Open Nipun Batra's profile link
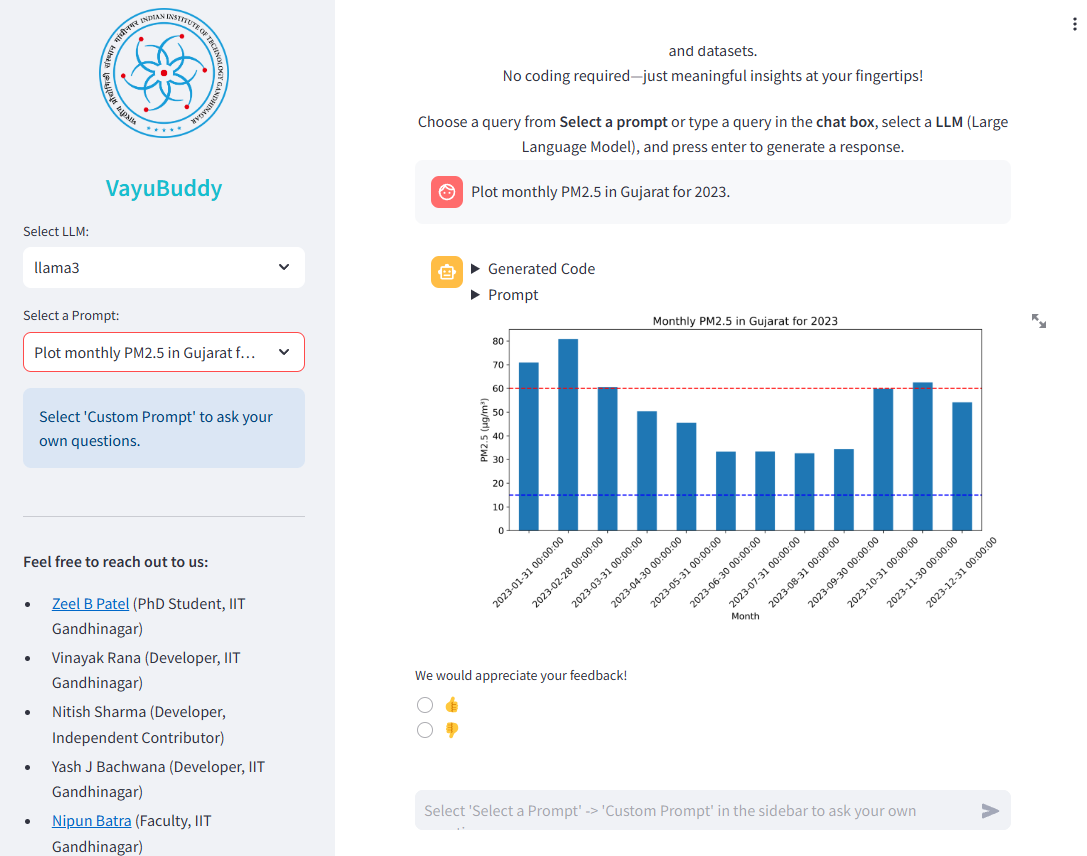Viewport: 1087px width, 856px height. 91,820
